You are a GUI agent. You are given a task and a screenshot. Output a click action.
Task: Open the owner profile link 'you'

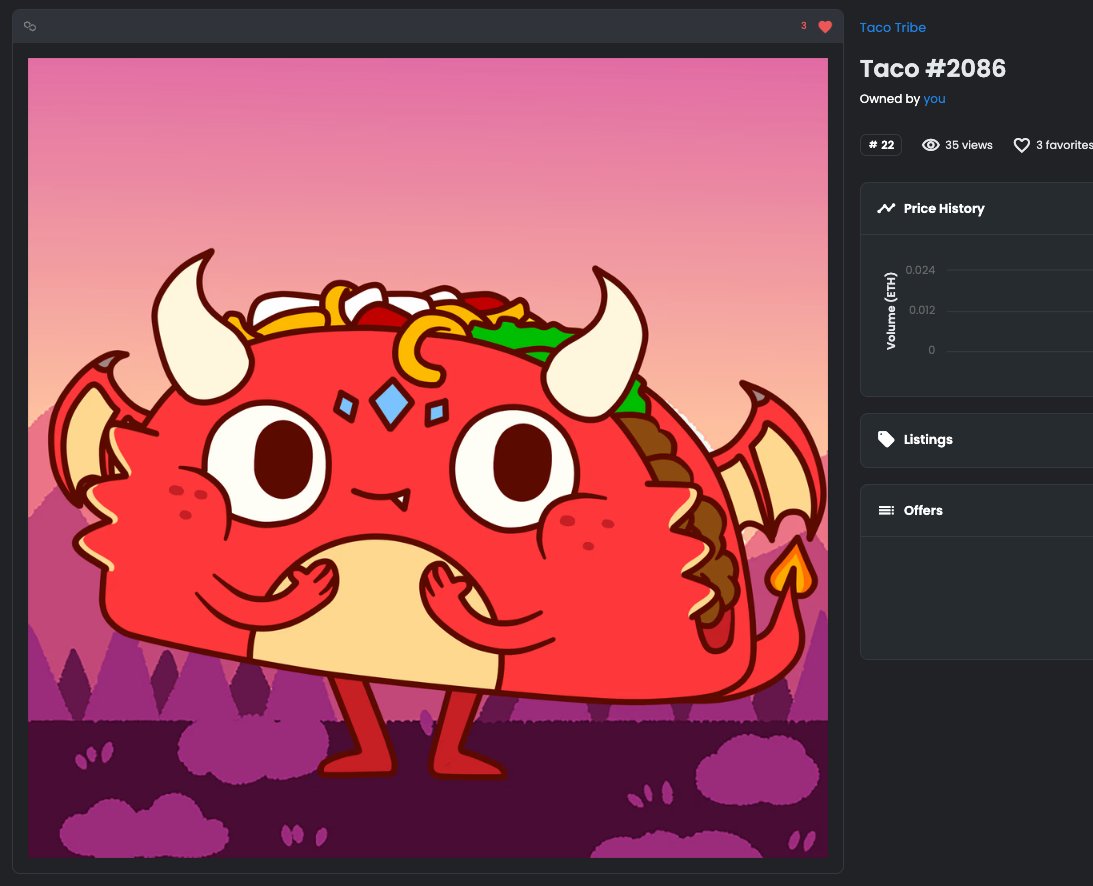(x=934, y=99)
